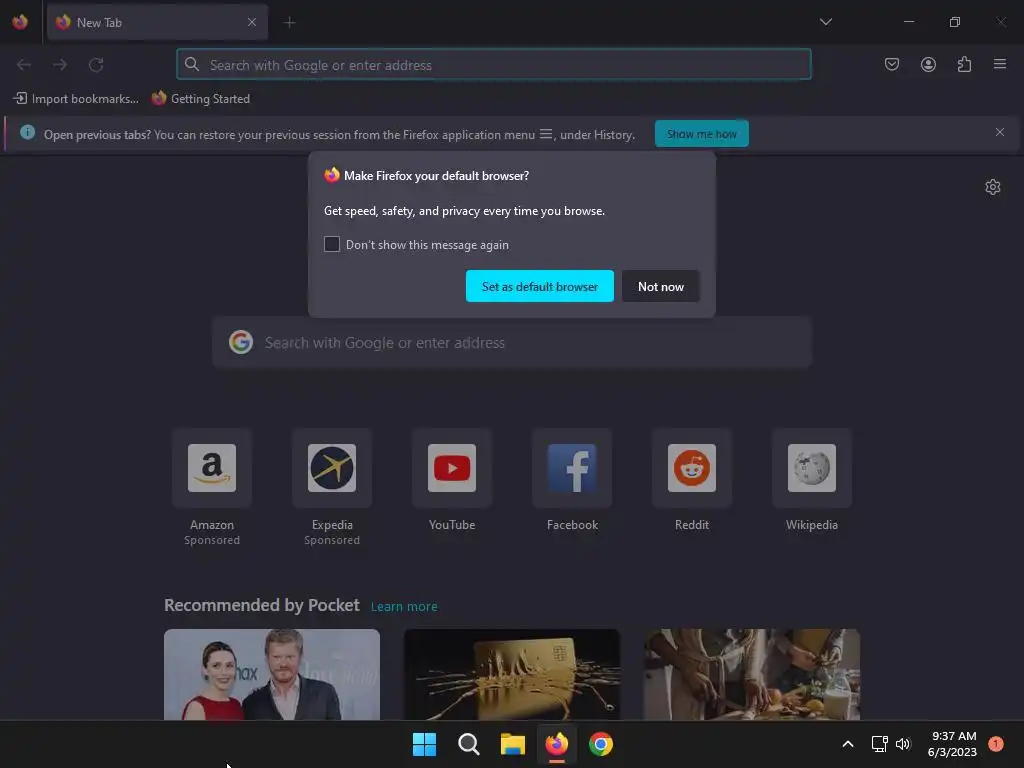Open the Extensions puzzle icon
The height and width of the screenshot is (768, 1024).
[x=964, y=64]
